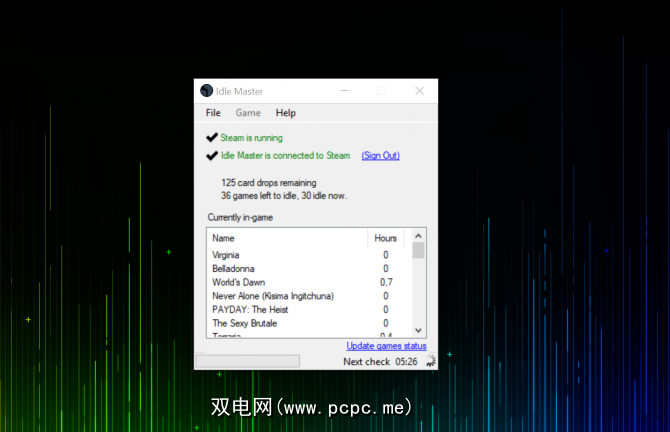
Task: Click the 125 card drops remaining text
Action: click(x=269, y=183)
